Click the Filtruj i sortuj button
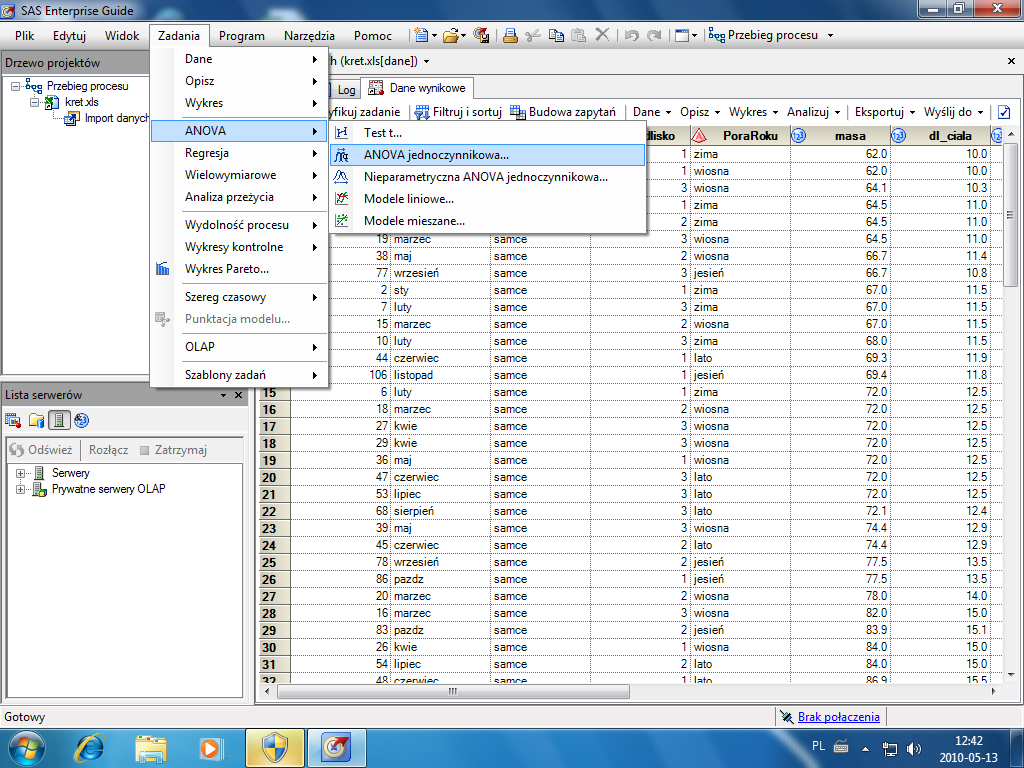The height and width of the screenshot is (768, 1024). point(458,112)
